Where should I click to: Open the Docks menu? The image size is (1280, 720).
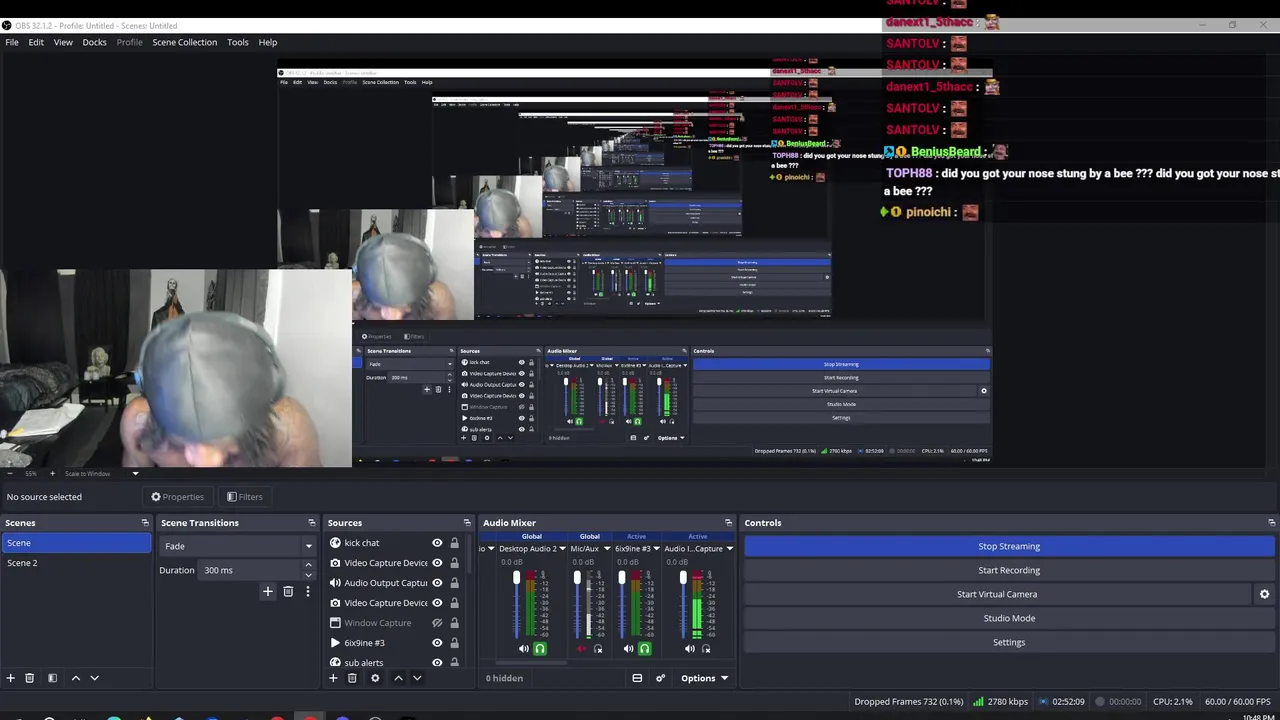click(94, 42)
